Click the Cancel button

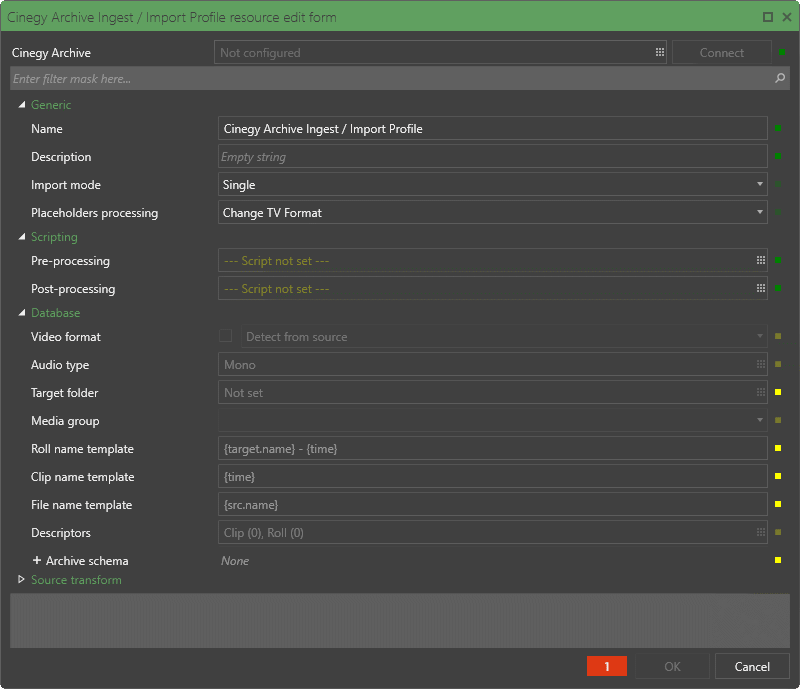click(x=752, y=667)
